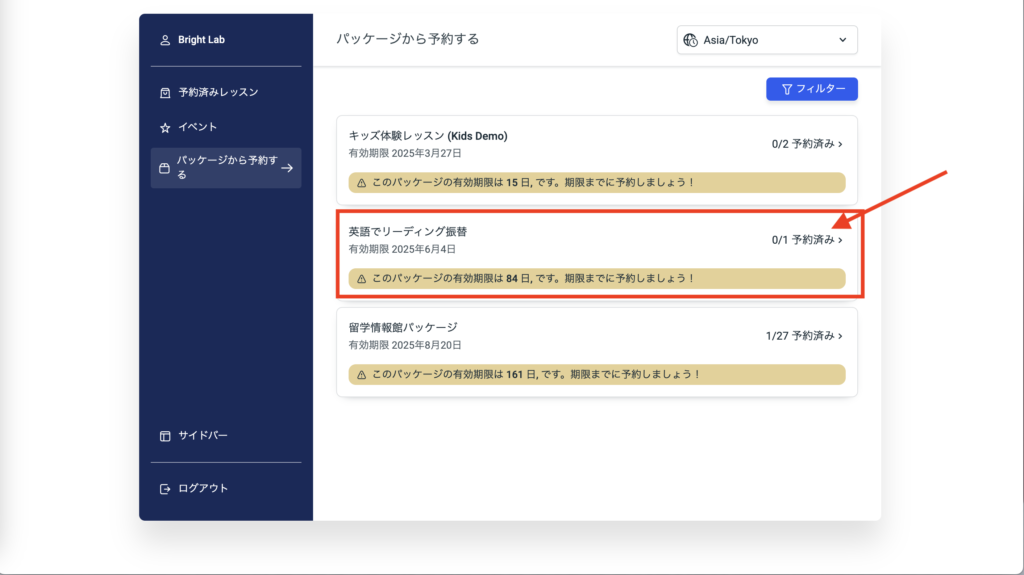Click the funnel icon on フィルター button
This screenshot has height=575, width=1024.
[x=787, y=89]
